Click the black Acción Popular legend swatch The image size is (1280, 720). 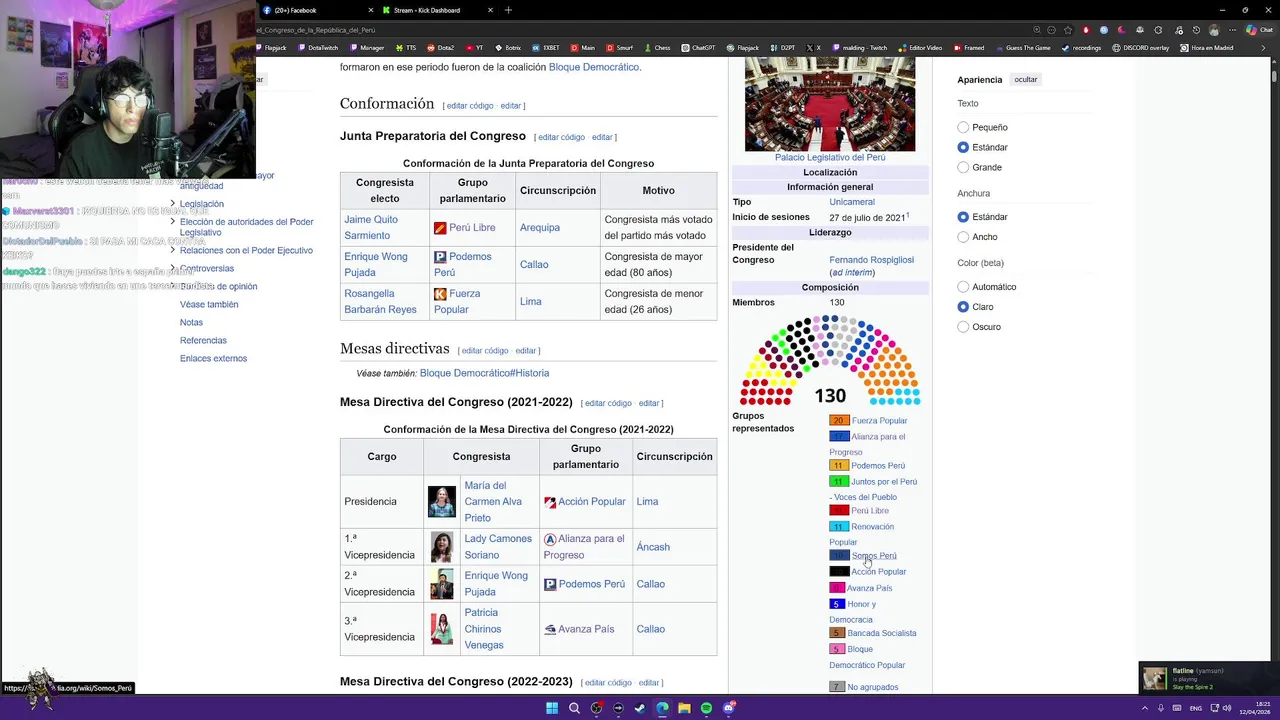pos(838,571)
